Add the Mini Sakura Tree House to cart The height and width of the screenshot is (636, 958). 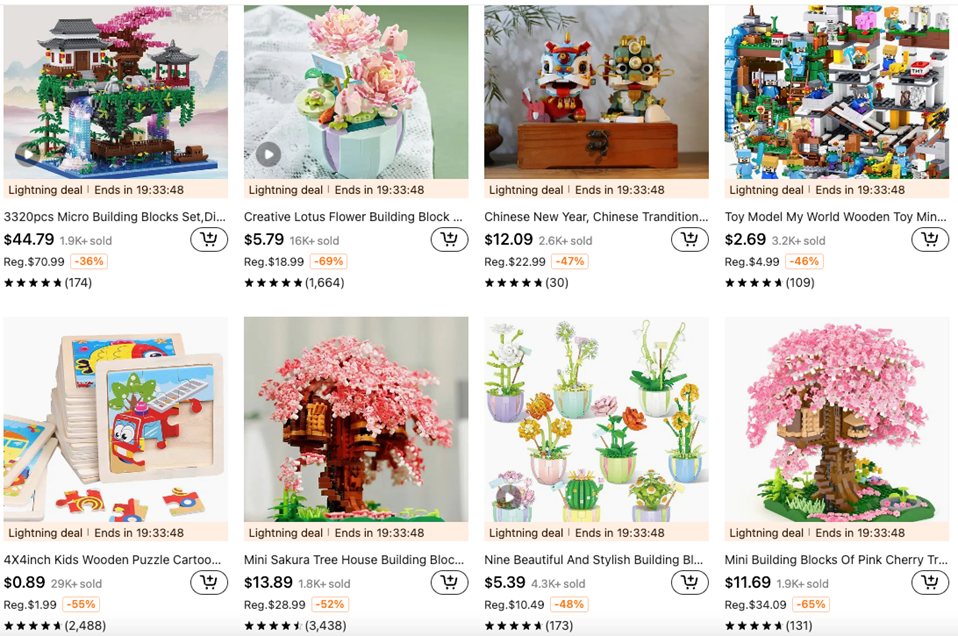coord(450,582)
